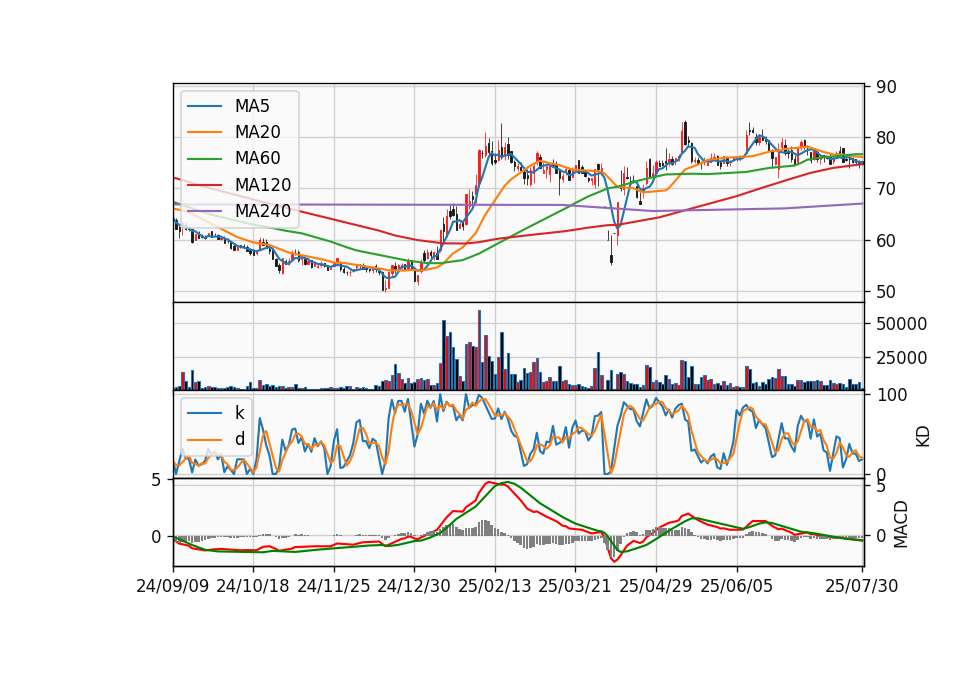This screenshot has width=960, height=690.
Task: Click the left-side 0 MACD axis label
Action: pos(156,537)
